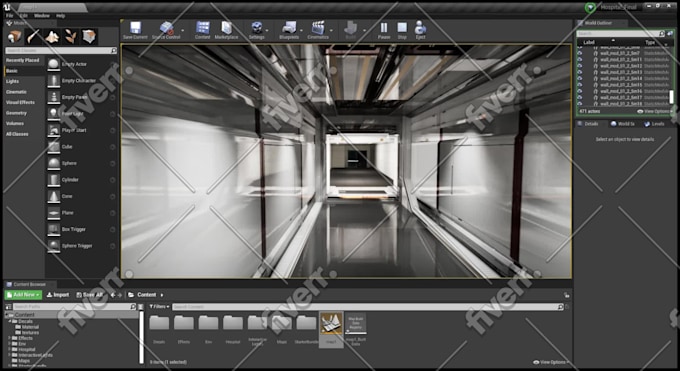The width and height of the screenshot is (680, 371).
Task: Select the Foliage mode icon
Action: (x=70, y=36)
